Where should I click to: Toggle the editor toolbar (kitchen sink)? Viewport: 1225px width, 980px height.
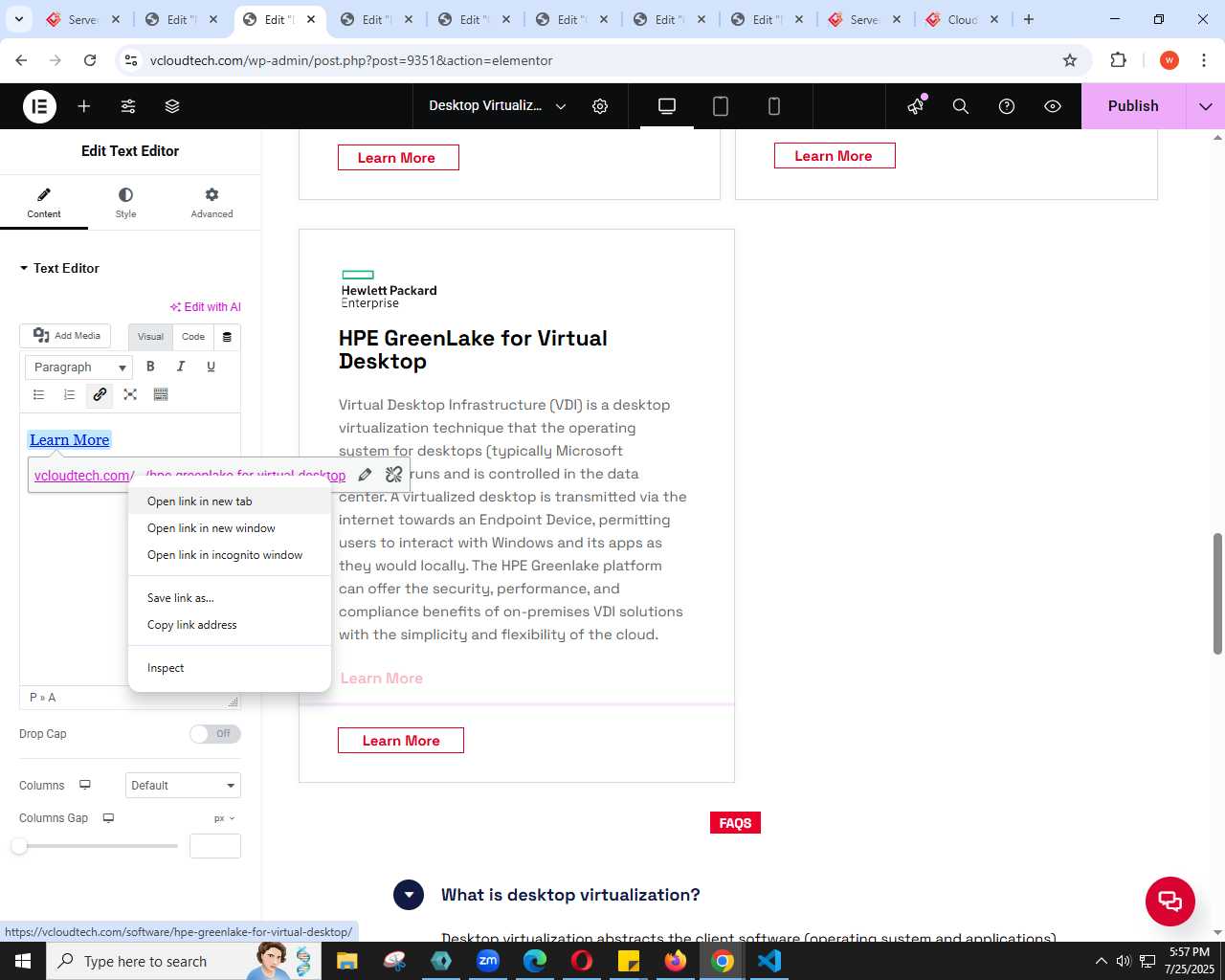pos(161,394)
